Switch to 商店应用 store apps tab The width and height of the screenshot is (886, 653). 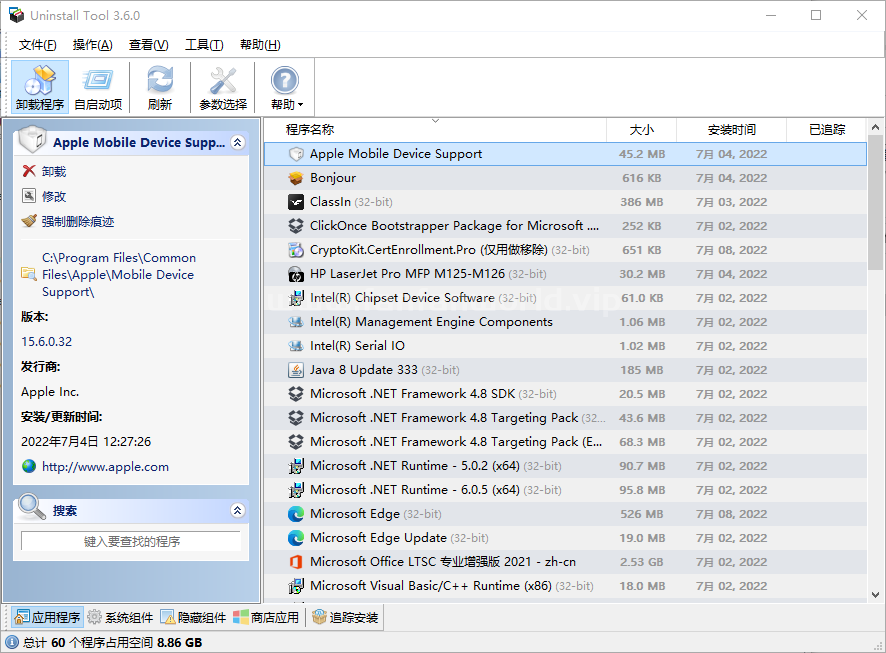pyautogui.click(x=266, y=617)
